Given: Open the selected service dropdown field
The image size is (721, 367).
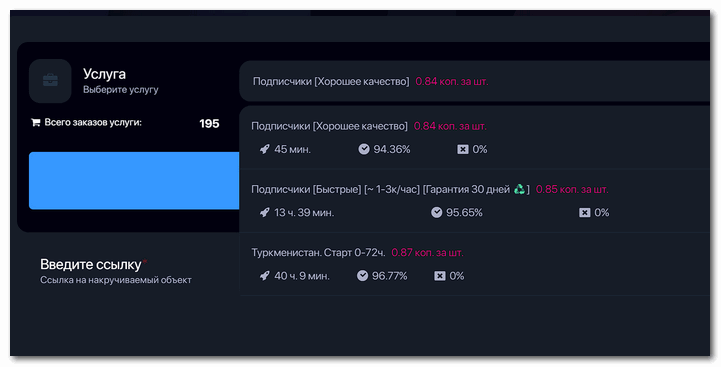Looking at the screenshot, I should coord(475,81).
